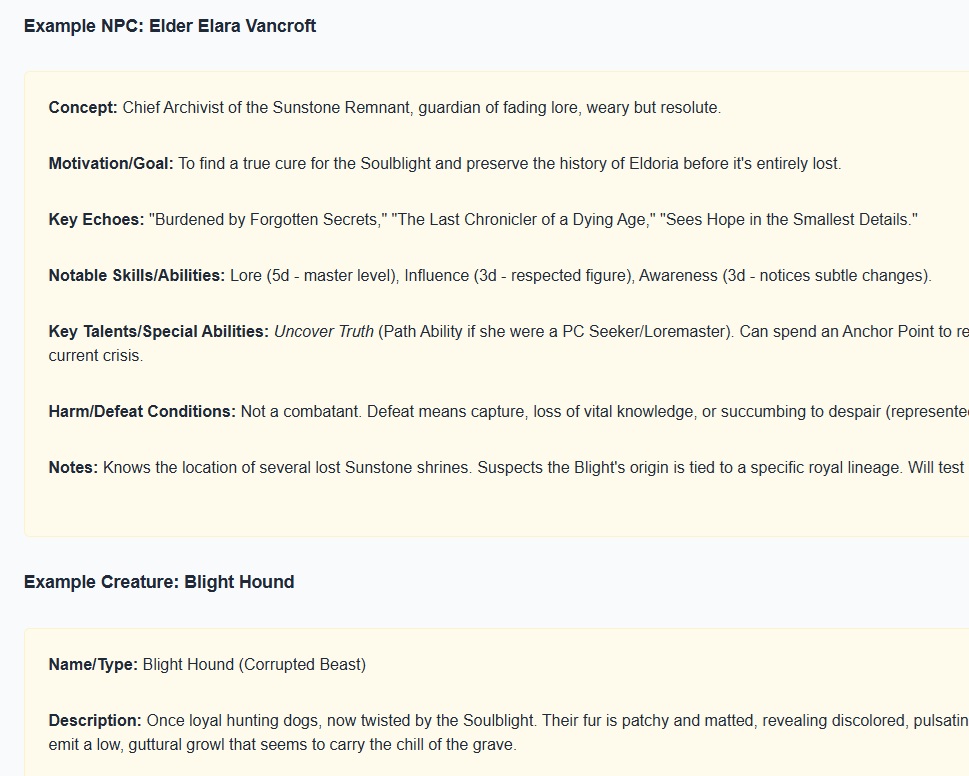Click the Concept: label
The width and height of the screenshot is (969, 776).
pos(83,108)
